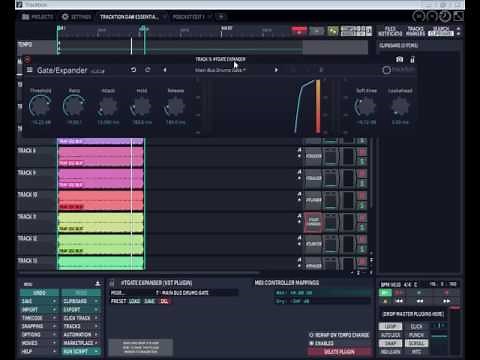Click the red clip on Track 10
Viewport: 480px width, 360px height.
pyautogui.click(x=101, y=200)
